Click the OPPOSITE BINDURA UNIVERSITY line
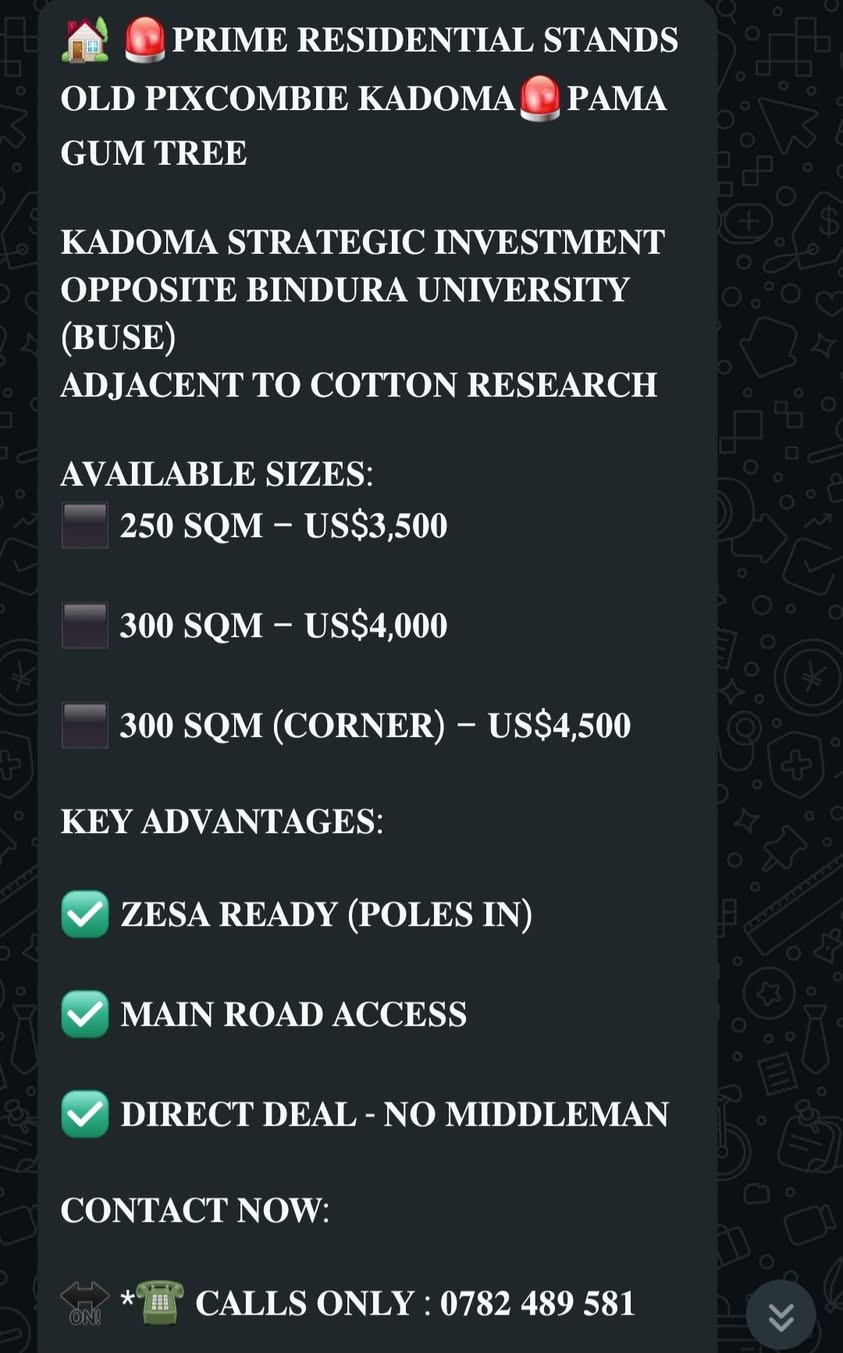The image size is (843, 1353). [345, 290]
